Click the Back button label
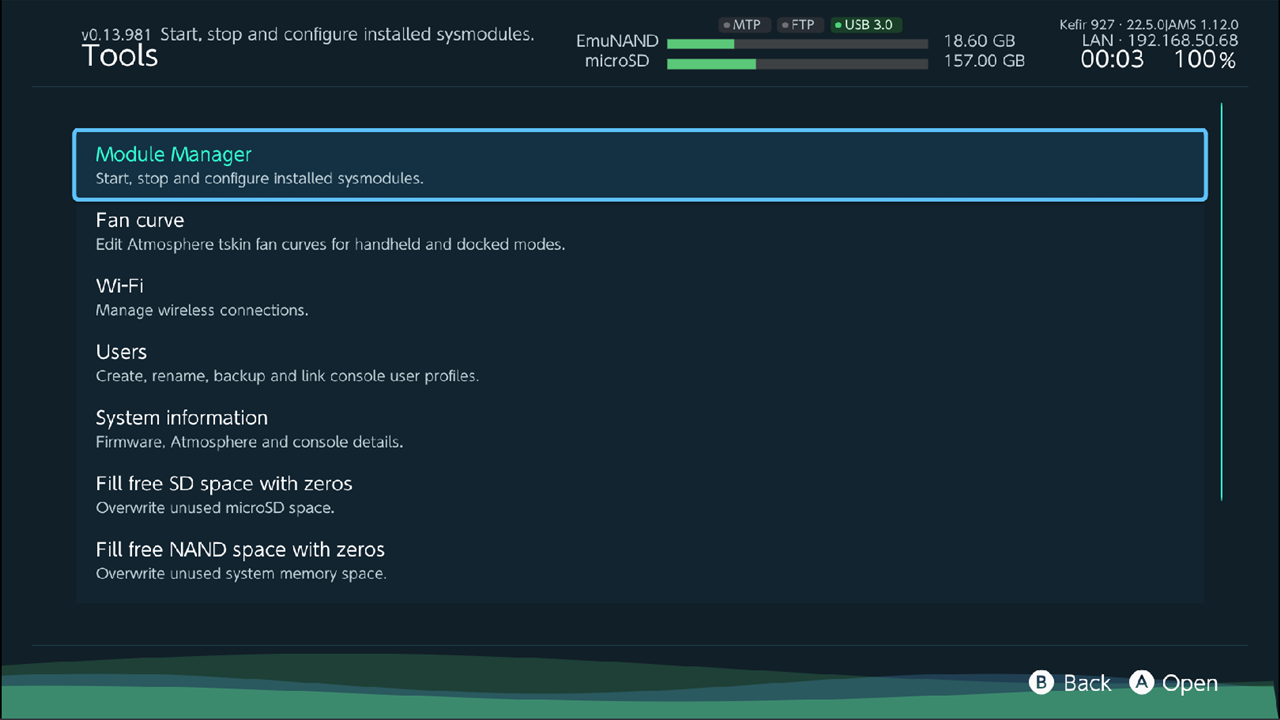The height and width of the screenshot is (720, 1280). click(x=1087, y=683)
